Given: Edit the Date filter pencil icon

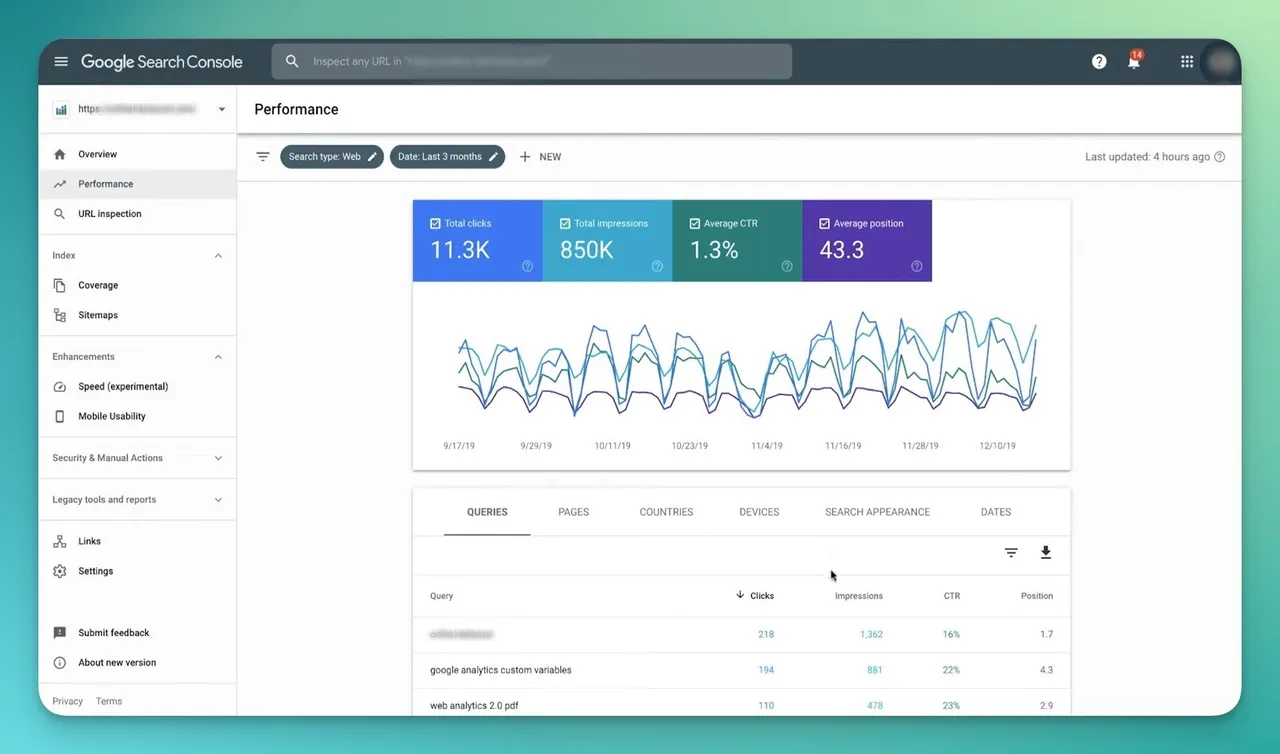Looking at the screenshot, I should tap(493, 157).
